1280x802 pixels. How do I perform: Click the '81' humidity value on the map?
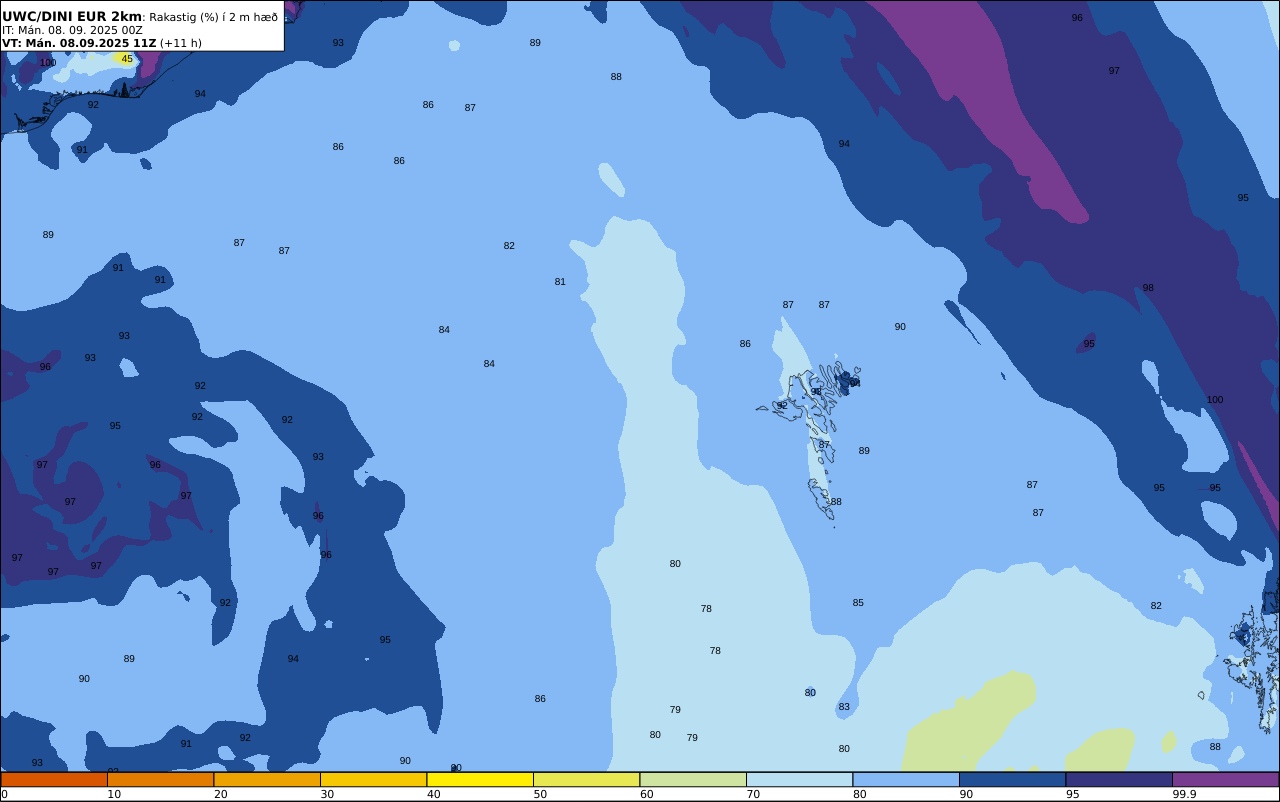(560, 282)
